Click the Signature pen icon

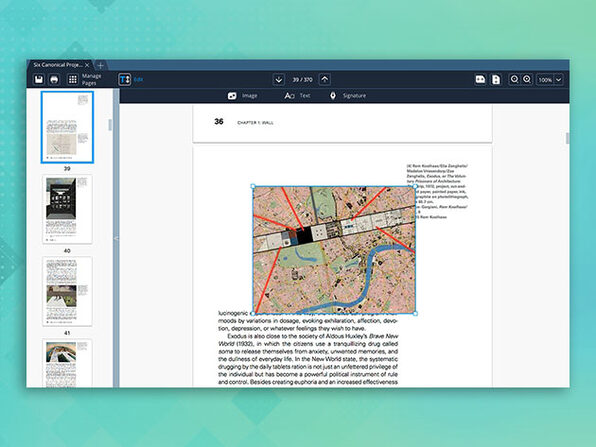coord(333,96)
